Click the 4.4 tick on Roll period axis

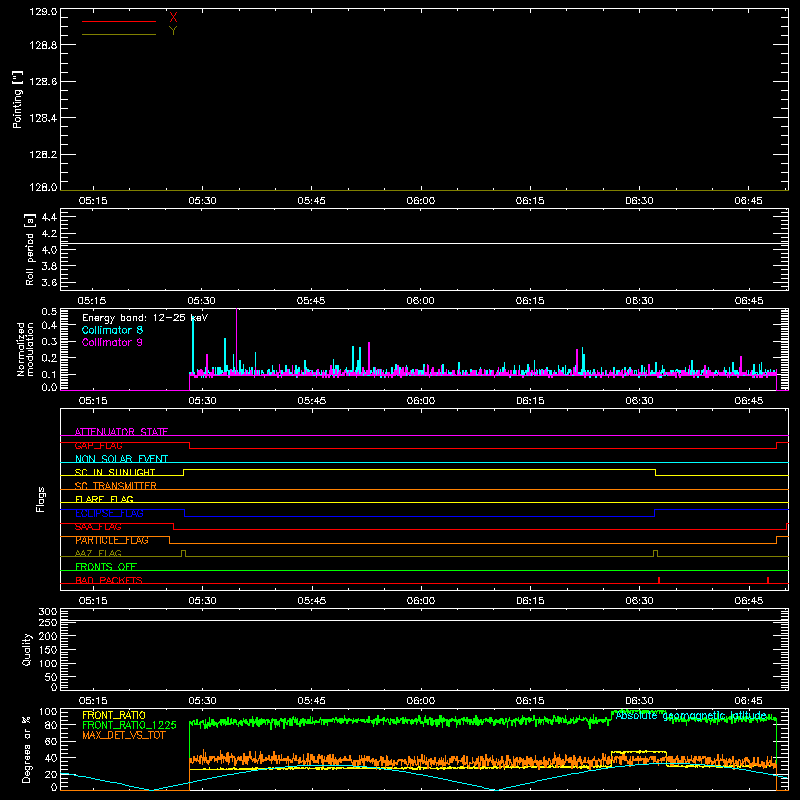[x=49, y=217]
